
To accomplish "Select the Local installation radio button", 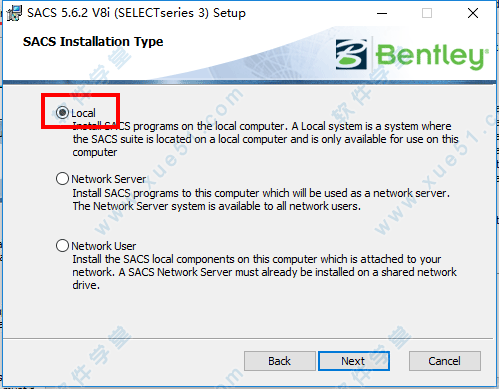I will point(62,113).
